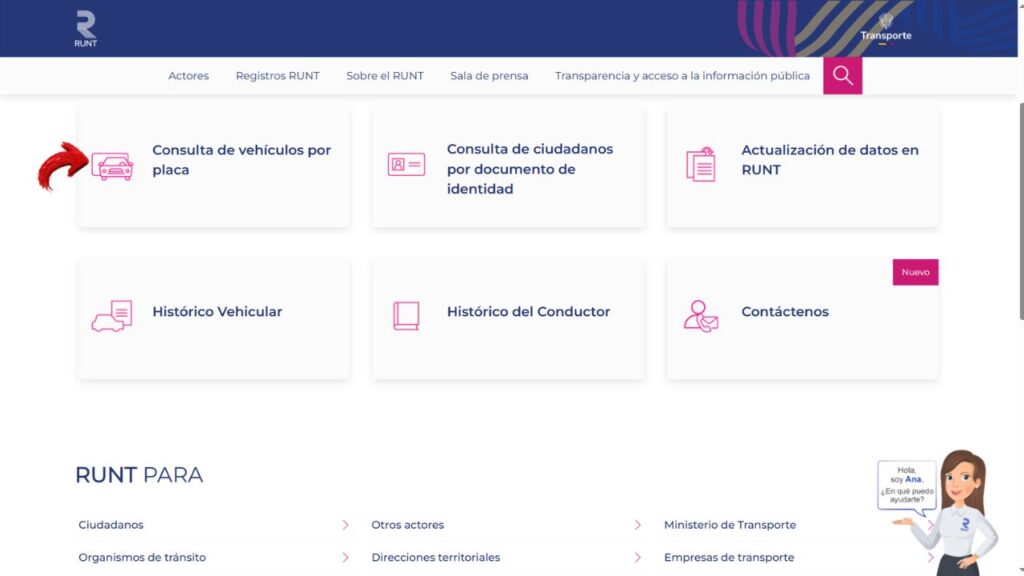Open the Actores menu
Screen dimensions: 1024x576
188,76
